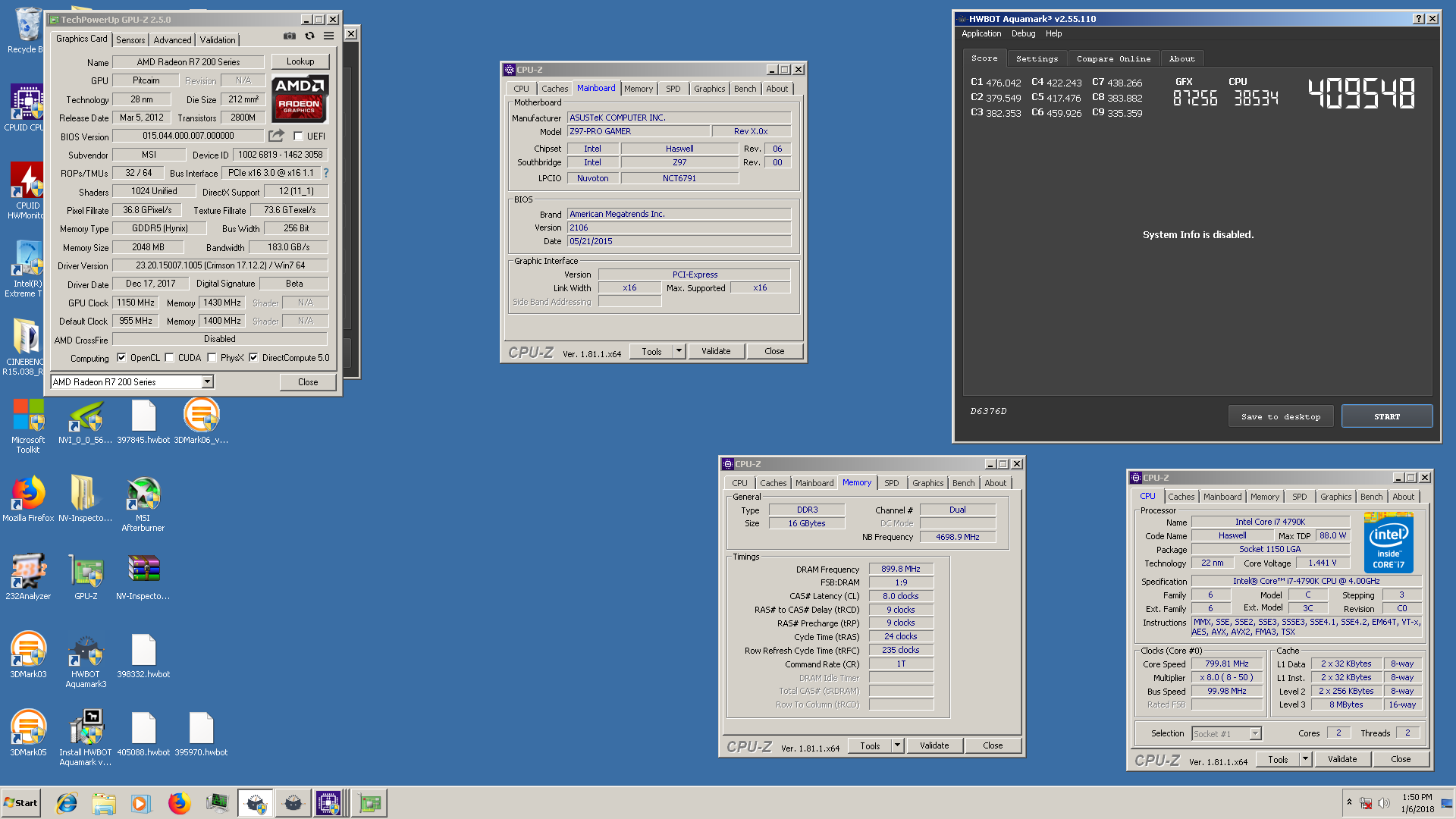Click the volume speaker tray icon
Image resolution: width=1456 pixels, height=819 pixels.
[x=1383, y=802]
